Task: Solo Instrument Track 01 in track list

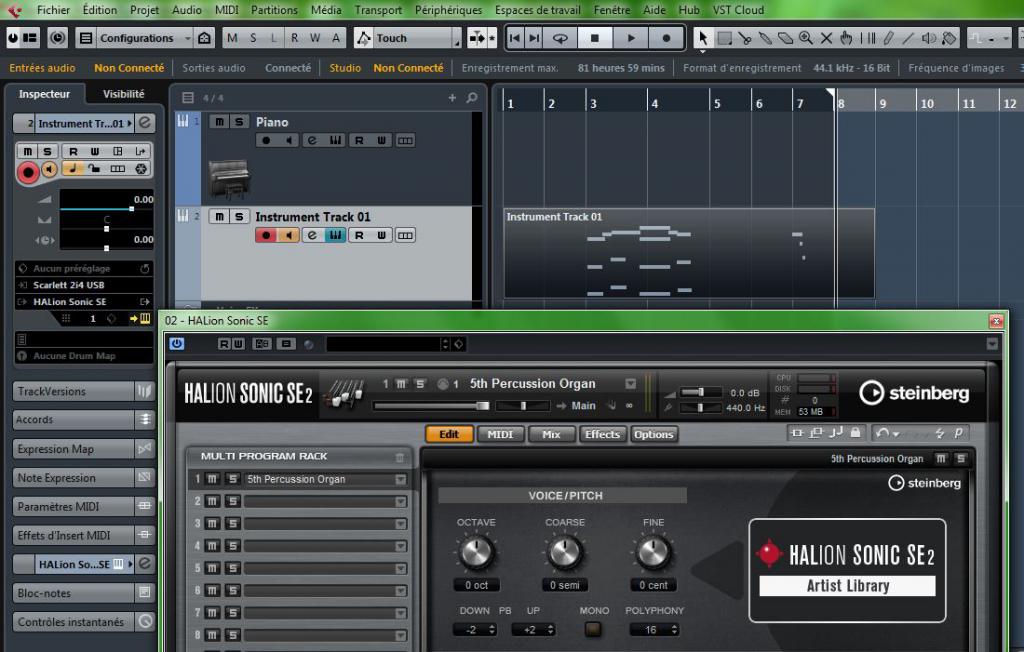Action: pyautogui.click(x=239, y=216)
